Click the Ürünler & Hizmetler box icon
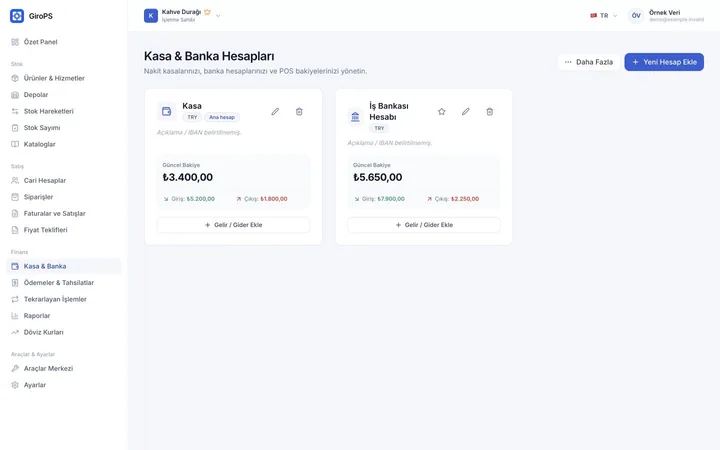720x450 pixels. (15, 78)
